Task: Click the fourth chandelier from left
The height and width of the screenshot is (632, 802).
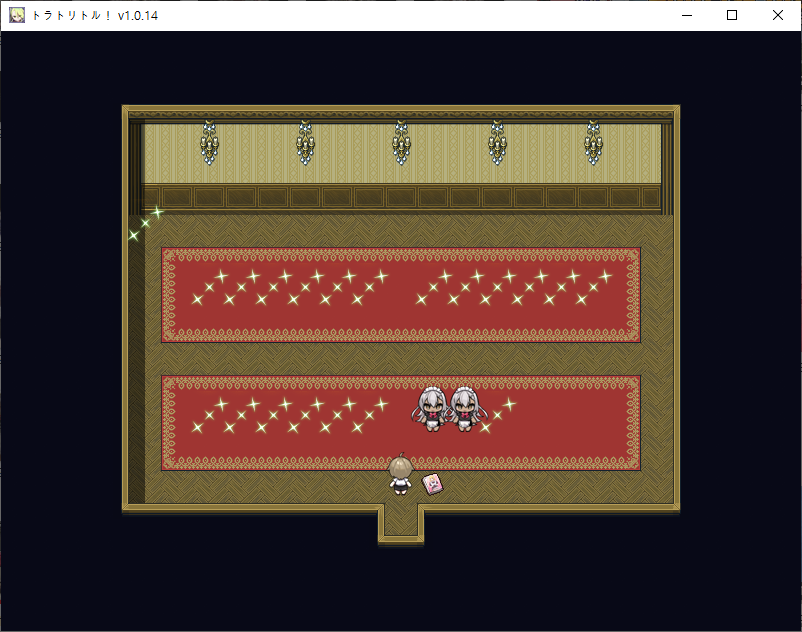Action: (x=498, y=143)
